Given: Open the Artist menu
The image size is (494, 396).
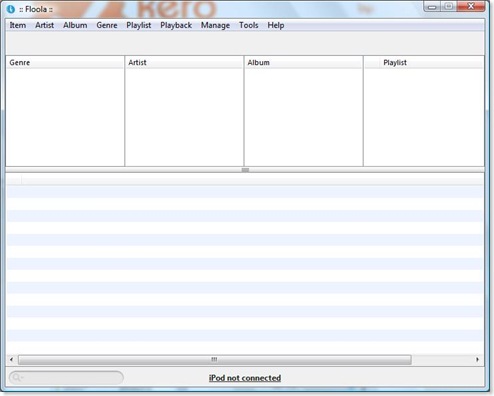Looking at the screenshot, I should tap(45, 25).
